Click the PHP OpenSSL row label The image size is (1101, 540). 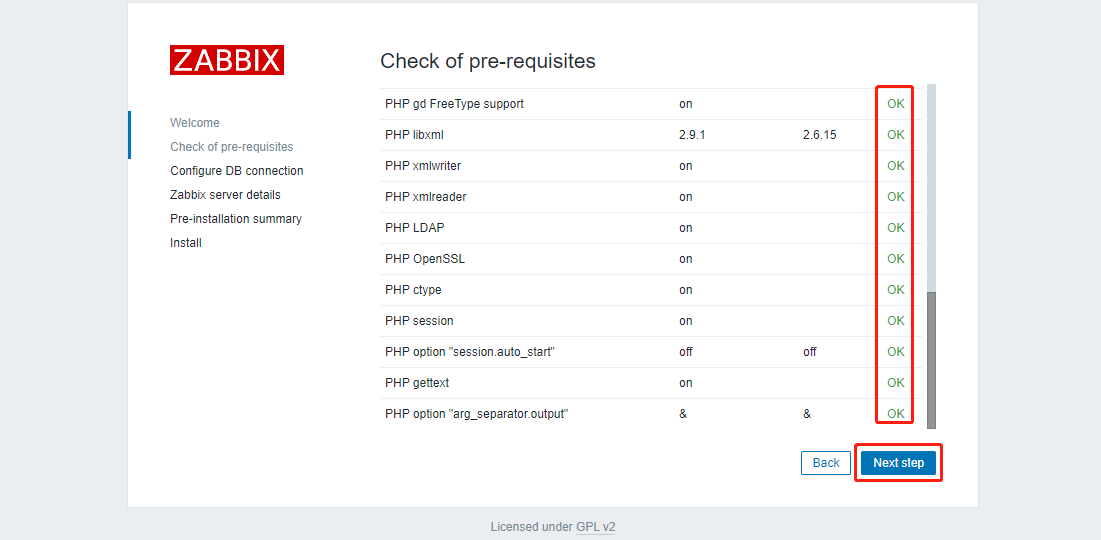425,259
